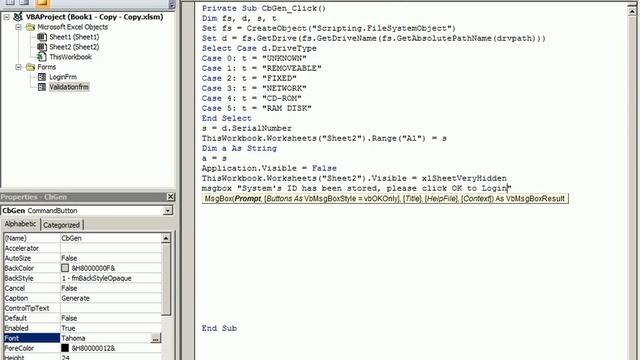Click the s = d.SerialNumber line
Screen dimensions: 640x360
(247, 128)
